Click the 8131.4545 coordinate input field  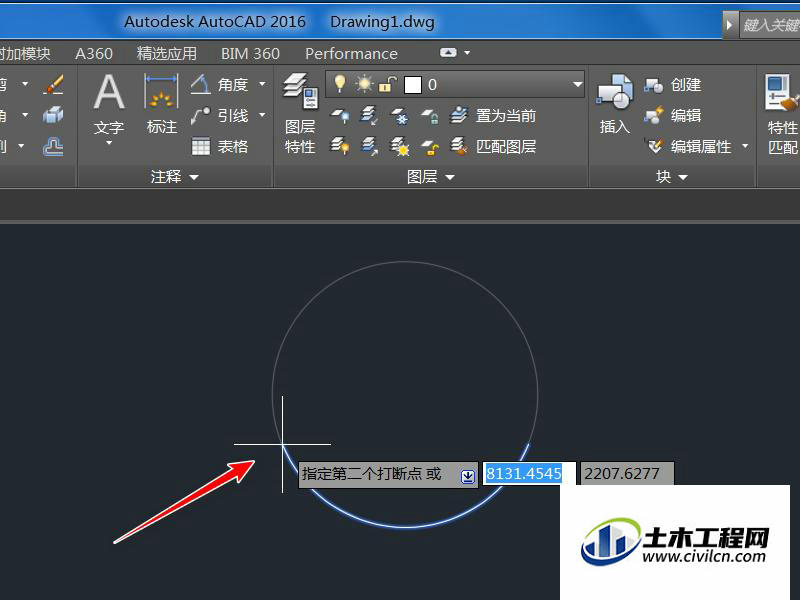click(x=529, y=474)
